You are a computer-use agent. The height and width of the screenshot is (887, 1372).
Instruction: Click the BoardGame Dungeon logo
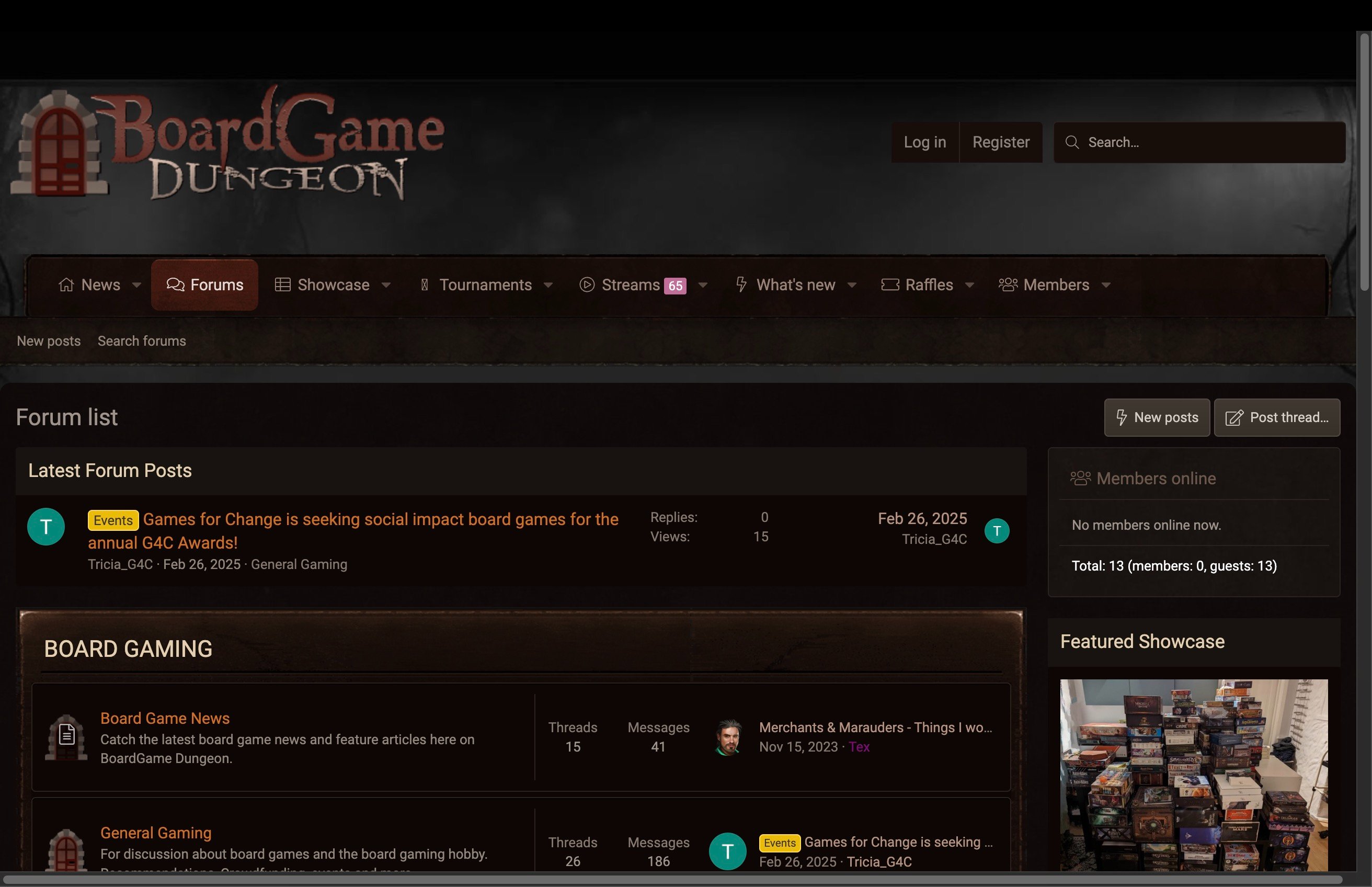tap(227, 143)
